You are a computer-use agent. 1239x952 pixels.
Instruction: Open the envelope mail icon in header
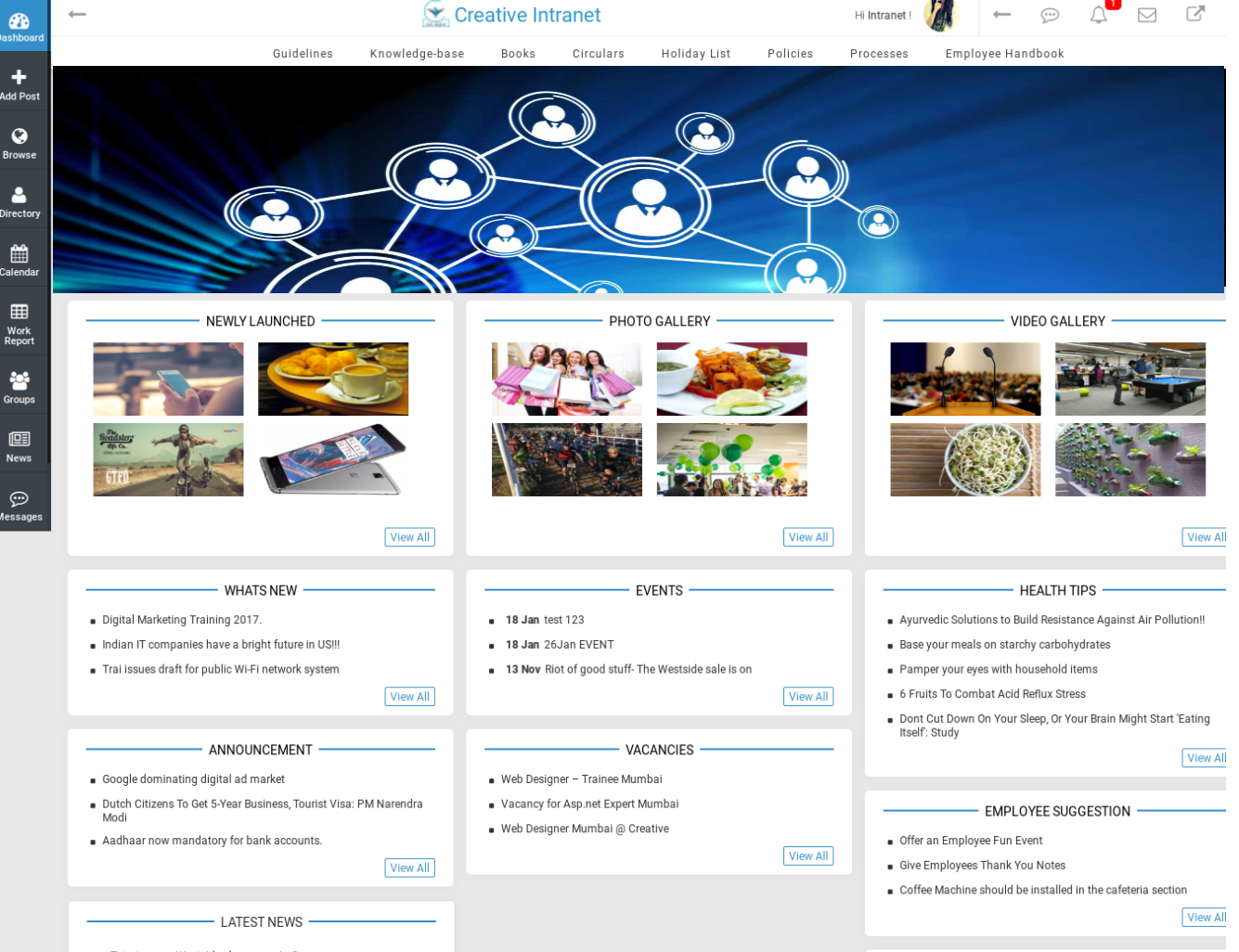point(1147,15)
